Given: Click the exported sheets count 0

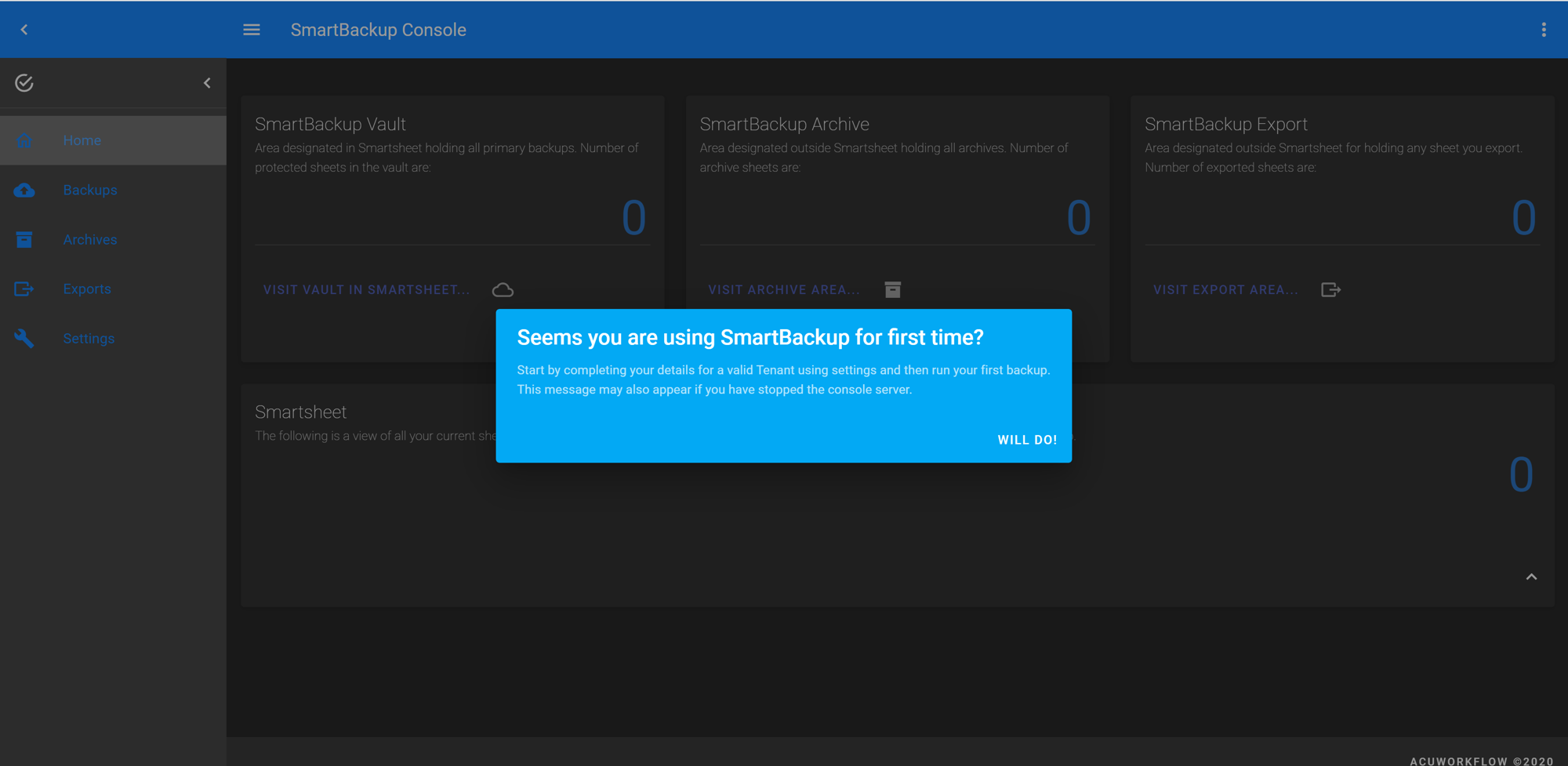Looking at the screenshot, I should pyautogui.click(x=1523, y=217).
